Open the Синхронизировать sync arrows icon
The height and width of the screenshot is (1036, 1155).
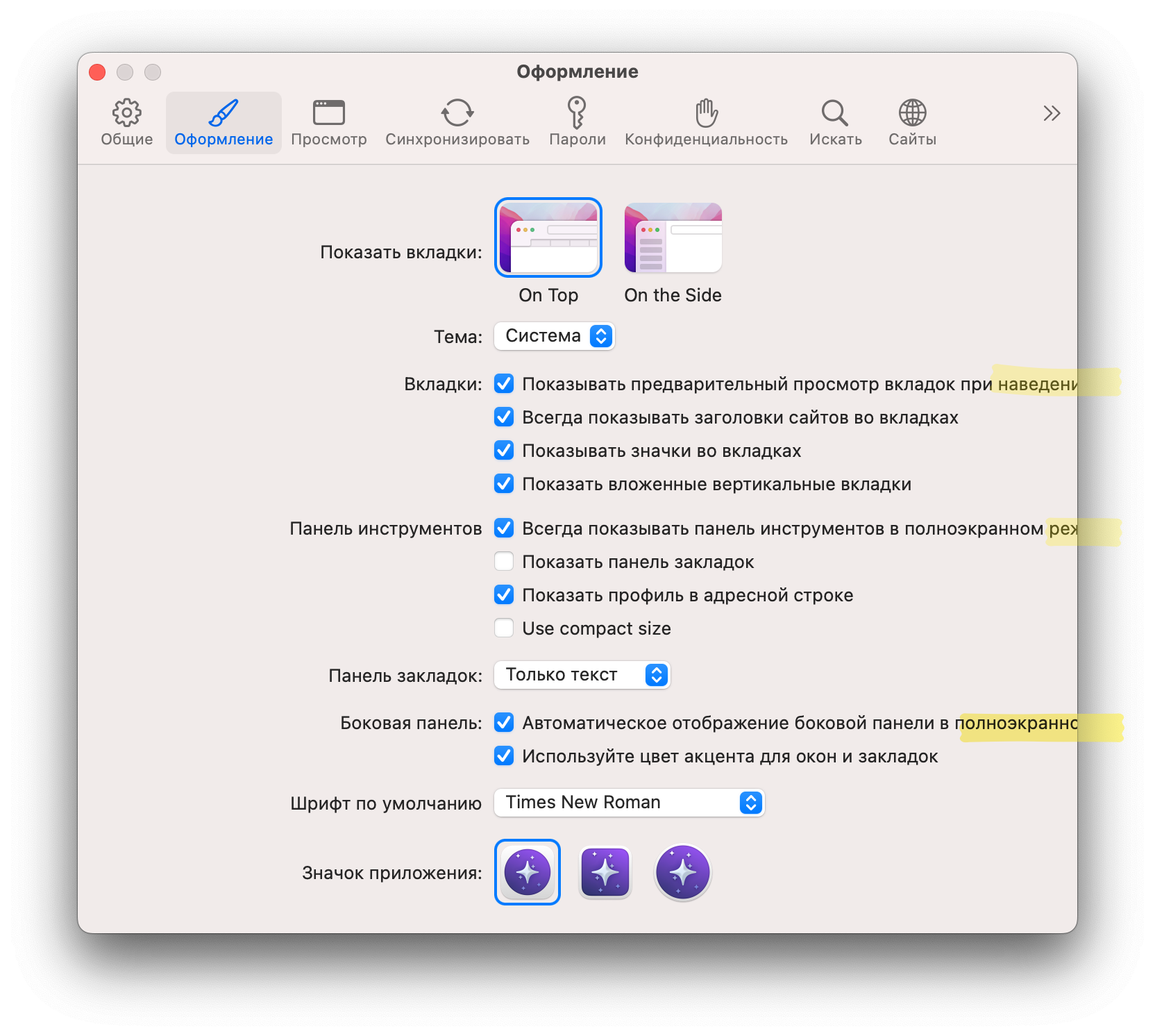[457, 113]
